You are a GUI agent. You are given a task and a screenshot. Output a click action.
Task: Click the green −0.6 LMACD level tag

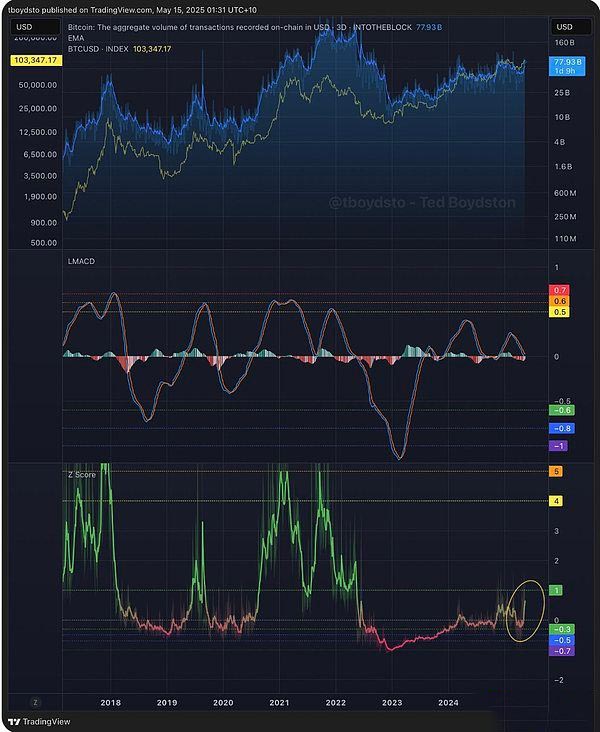562,410
